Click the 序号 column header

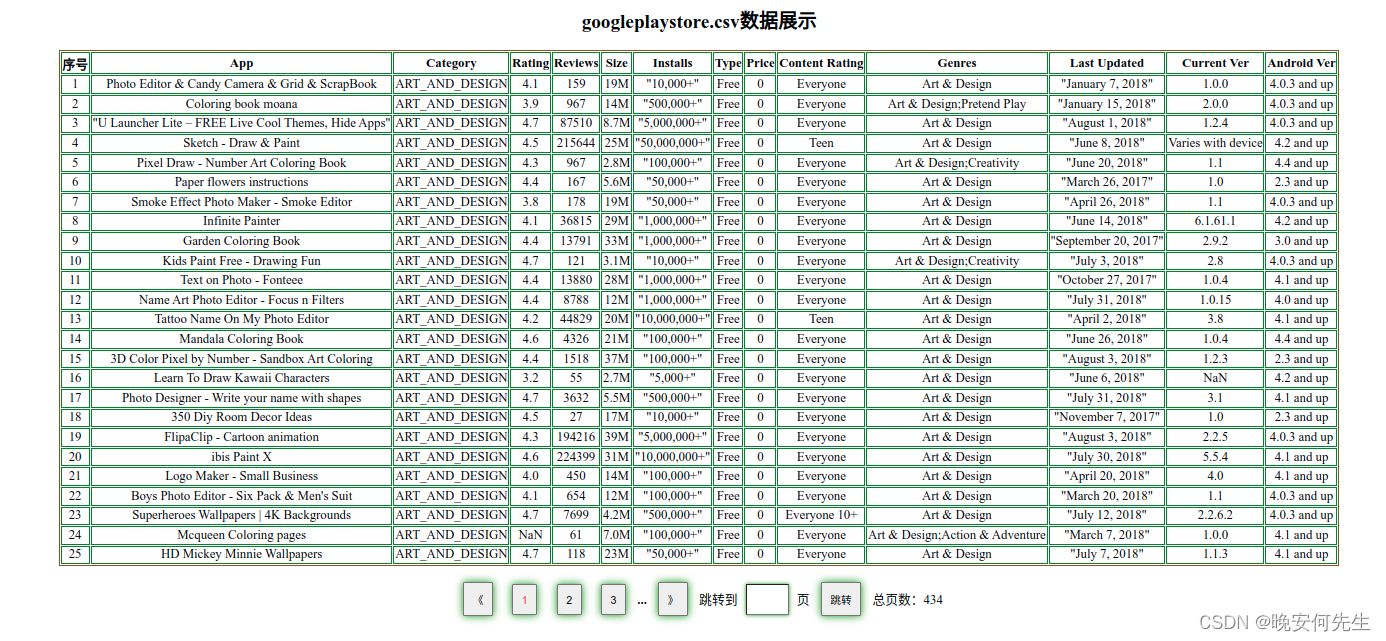(x=75, y=64)
